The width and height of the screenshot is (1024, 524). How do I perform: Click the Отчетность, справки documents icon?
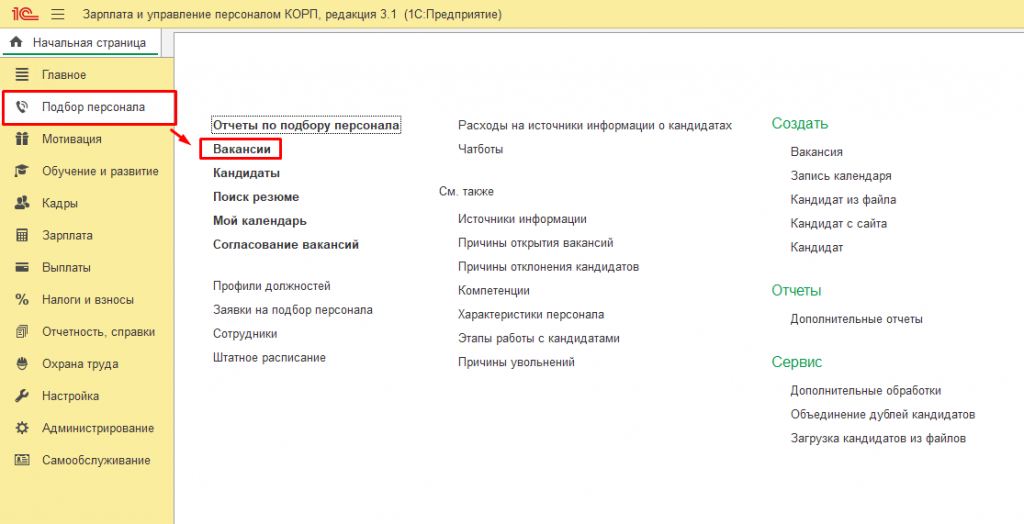pos(22,332)
